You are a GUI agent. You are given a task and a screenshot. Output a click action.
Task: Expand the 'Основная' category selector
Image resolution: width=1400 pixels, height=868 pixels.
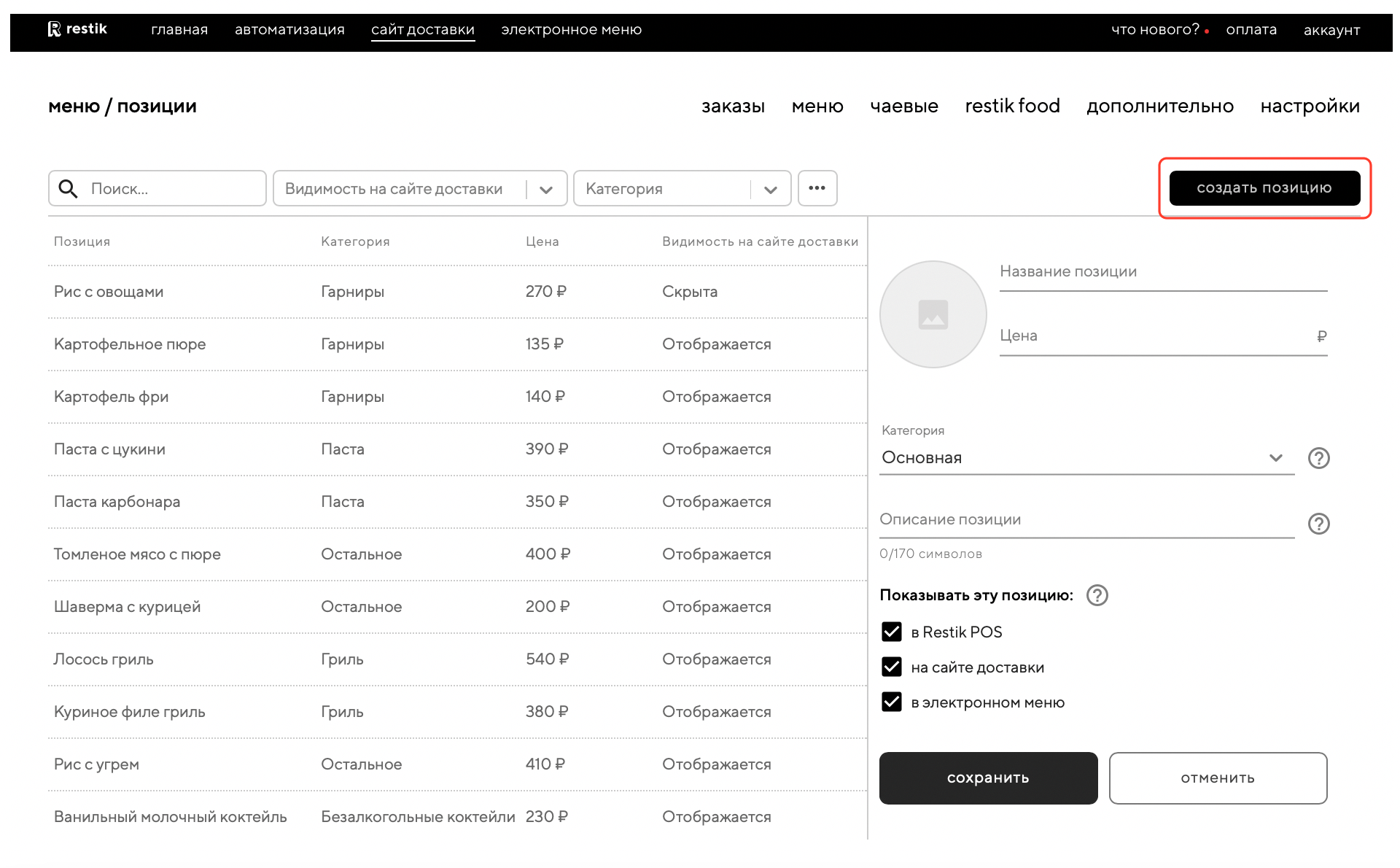1275,458
